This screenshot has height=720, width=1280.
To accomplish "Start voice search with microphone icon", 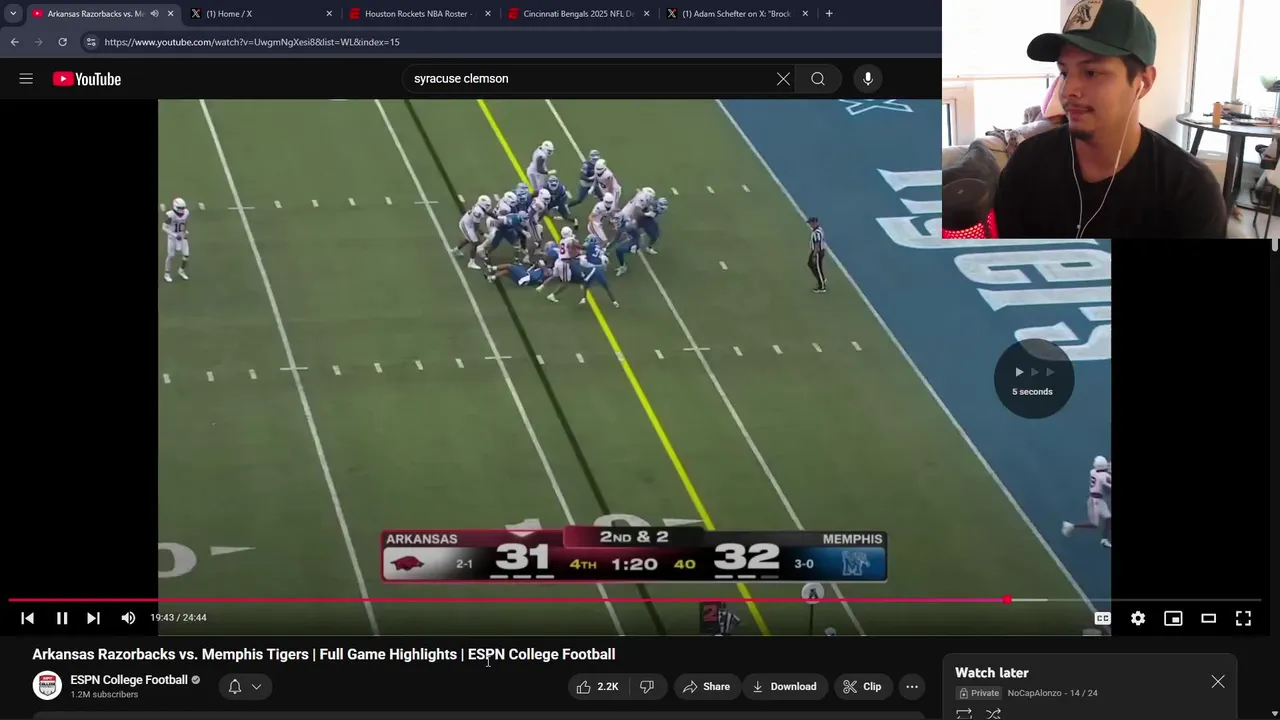I will tap(868, 79).
